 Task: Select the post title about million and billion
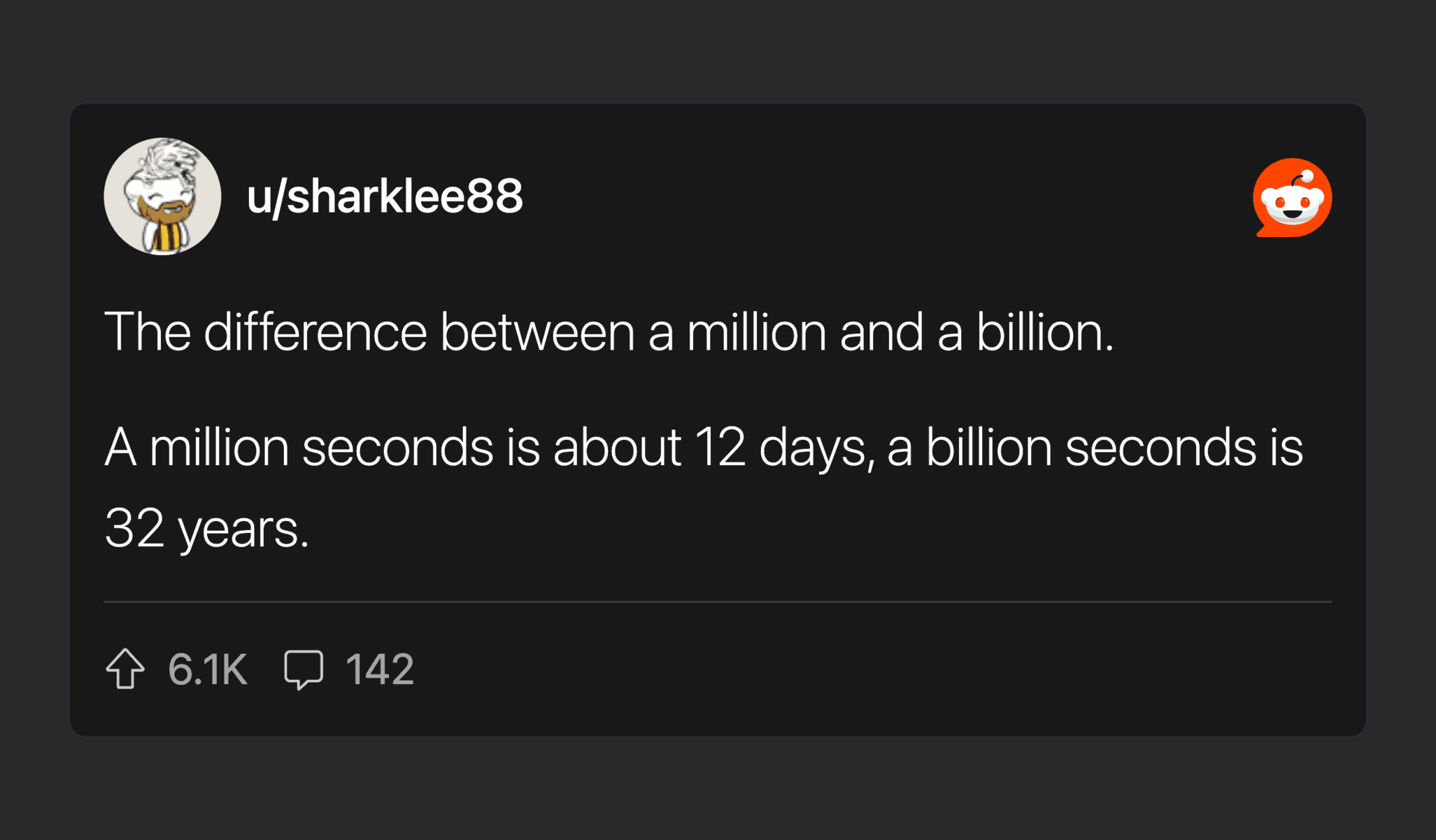[609, 332]
